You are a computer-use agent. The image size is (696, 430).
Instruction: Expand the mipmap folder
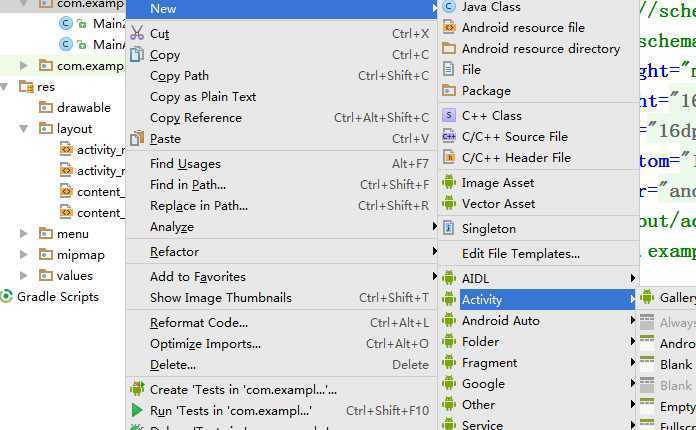pos(24,255)
